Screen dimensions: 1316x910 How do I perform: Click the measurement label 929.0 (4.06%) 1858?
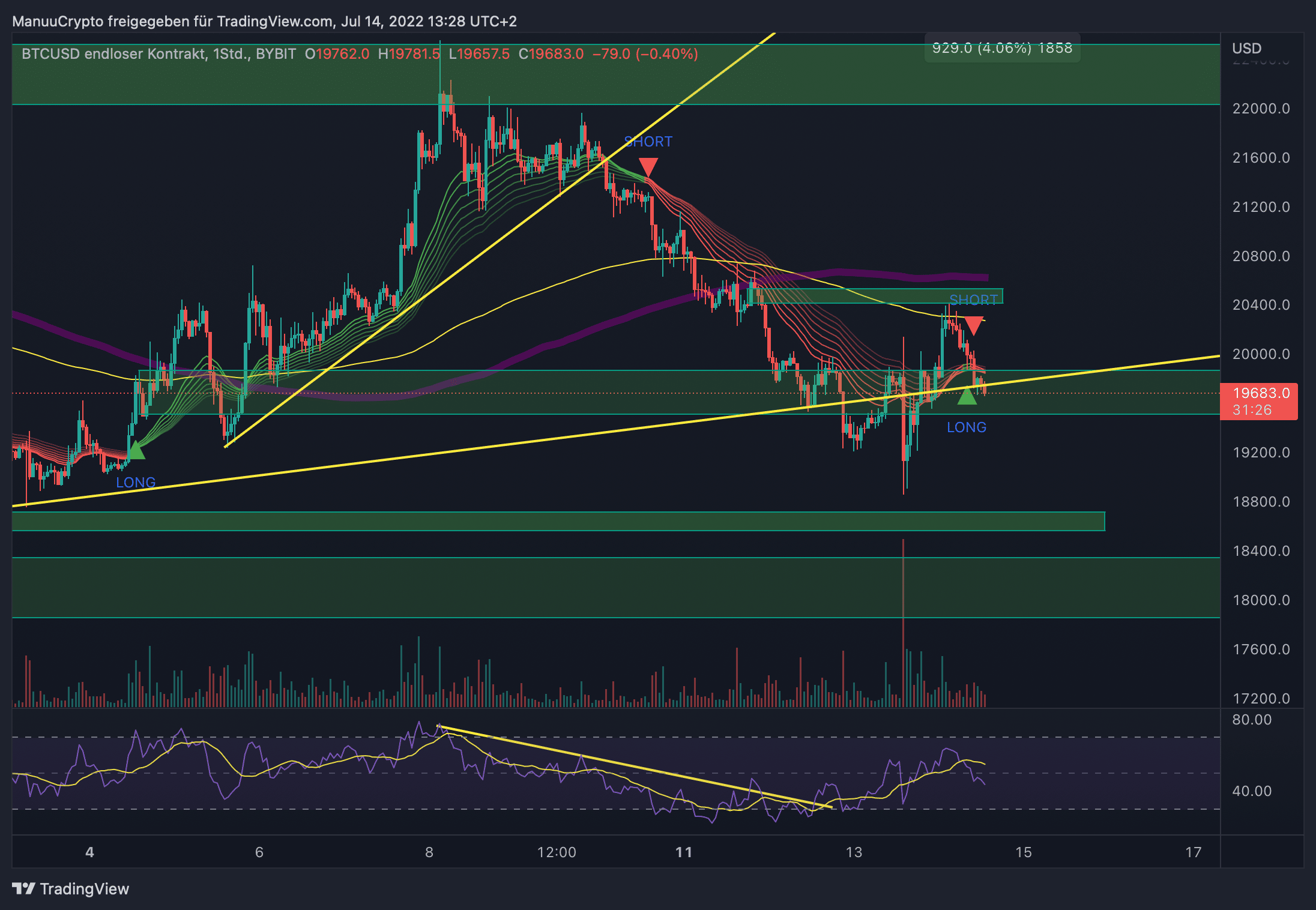(1002, 48)
